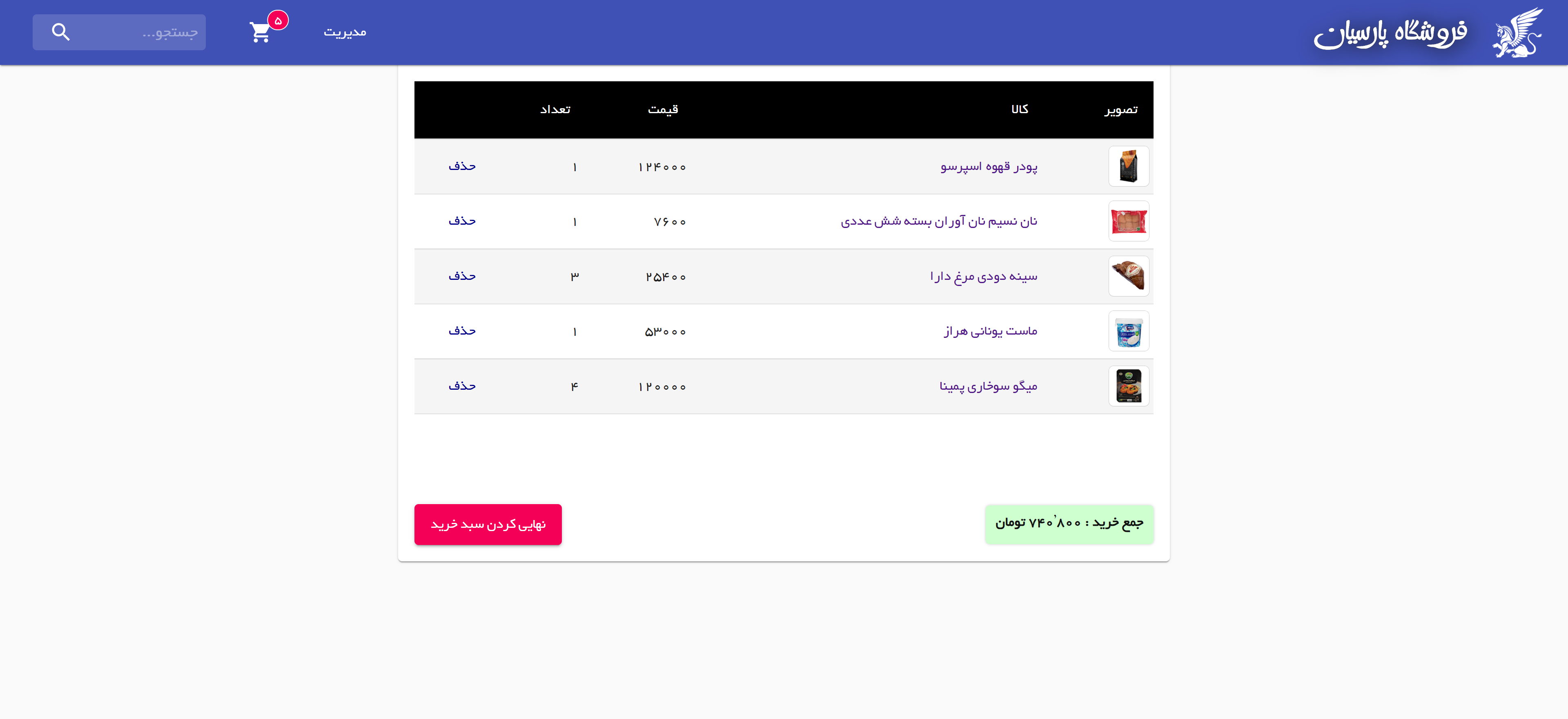This screenshot has width=1568, height=719.
Task: Open the مدیریت menu item
Action: point(345,32)
